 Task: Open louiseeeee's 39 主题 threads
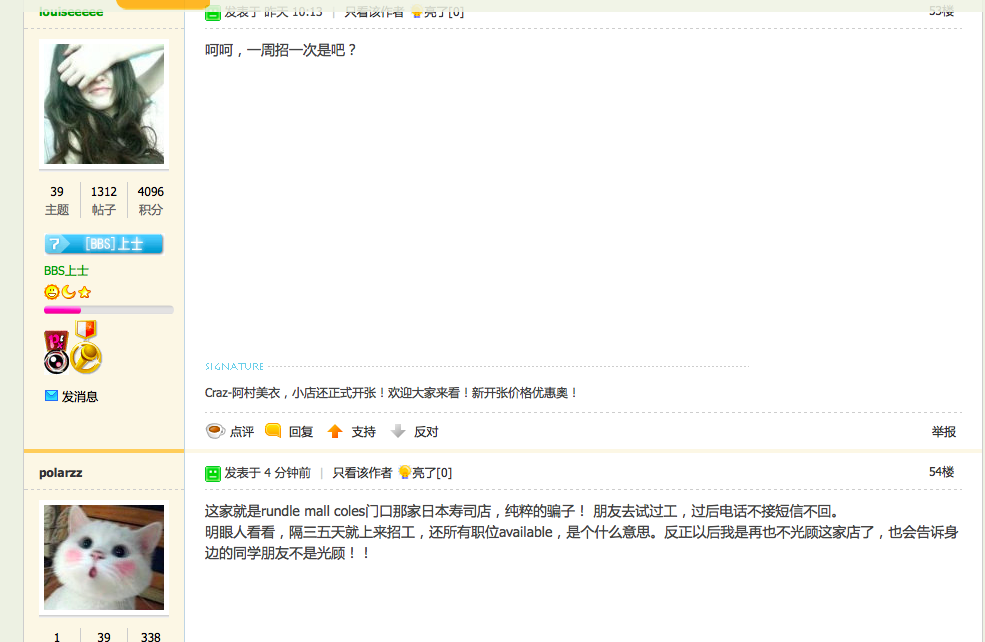57,200
